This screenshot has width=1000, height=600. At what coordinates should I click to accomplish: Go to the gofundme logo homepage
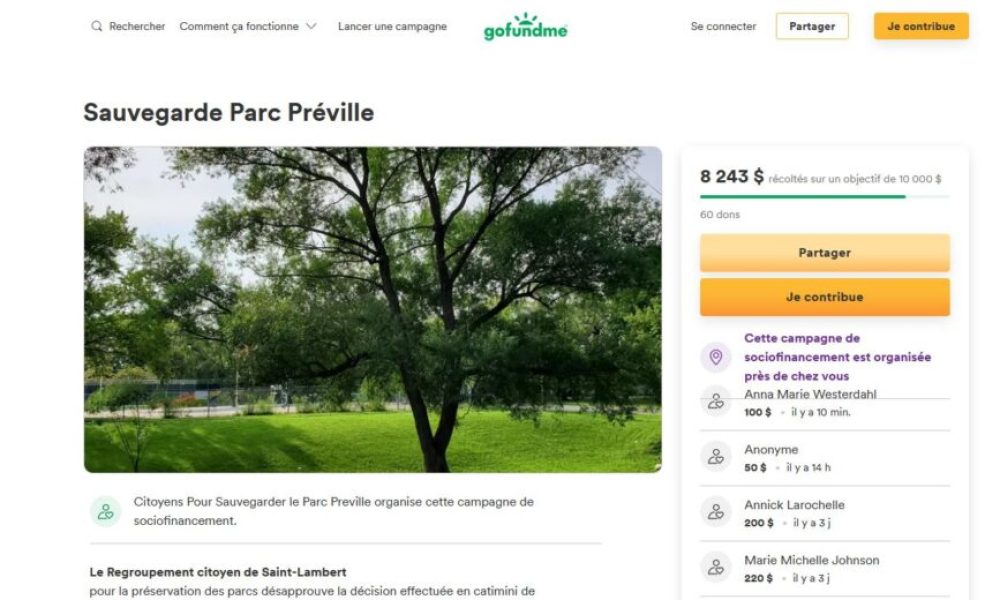pos(525,27)
